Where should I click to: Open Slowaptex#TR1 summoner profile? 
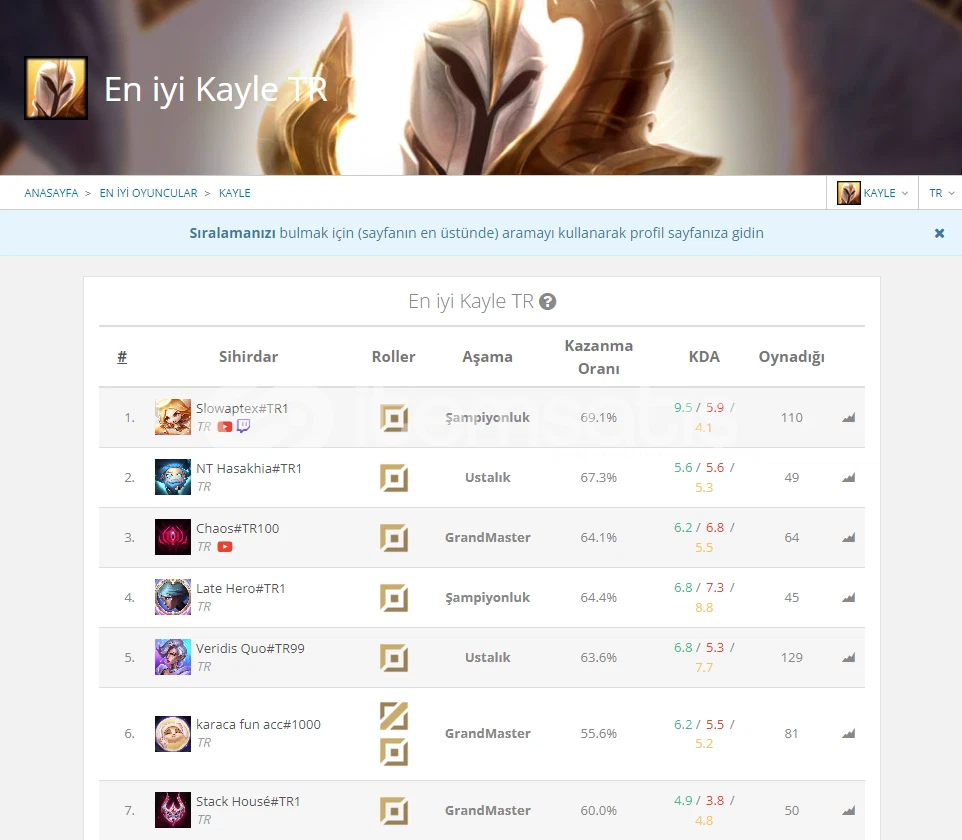pos(242,408)
